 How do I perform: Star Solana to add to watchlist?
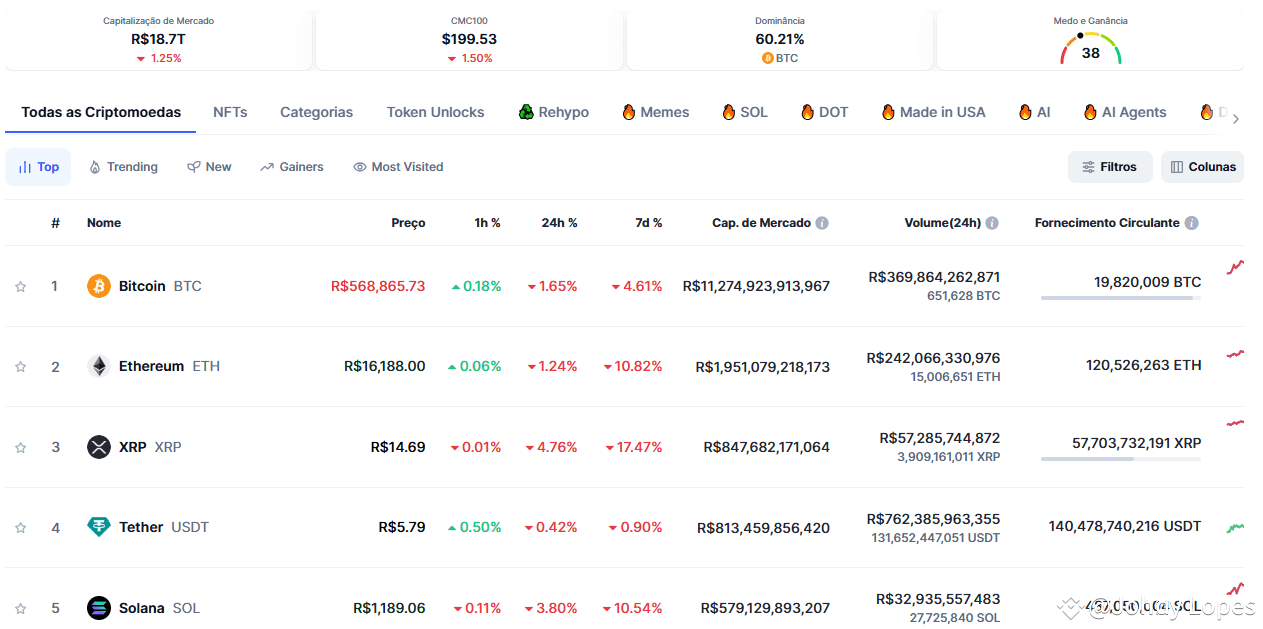[20, 608]
